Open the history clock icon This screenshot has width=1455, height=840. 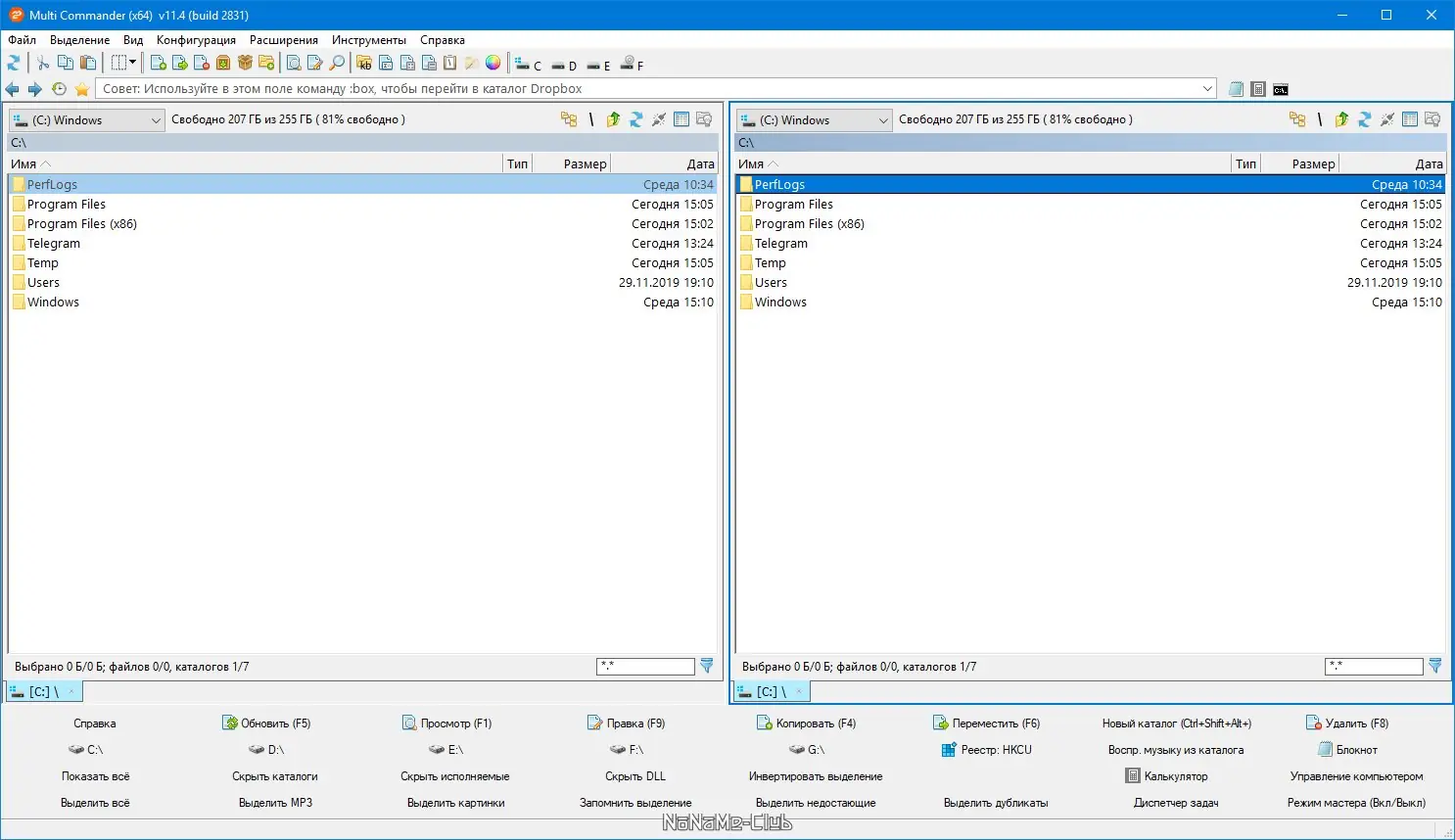tap(59, 89)
